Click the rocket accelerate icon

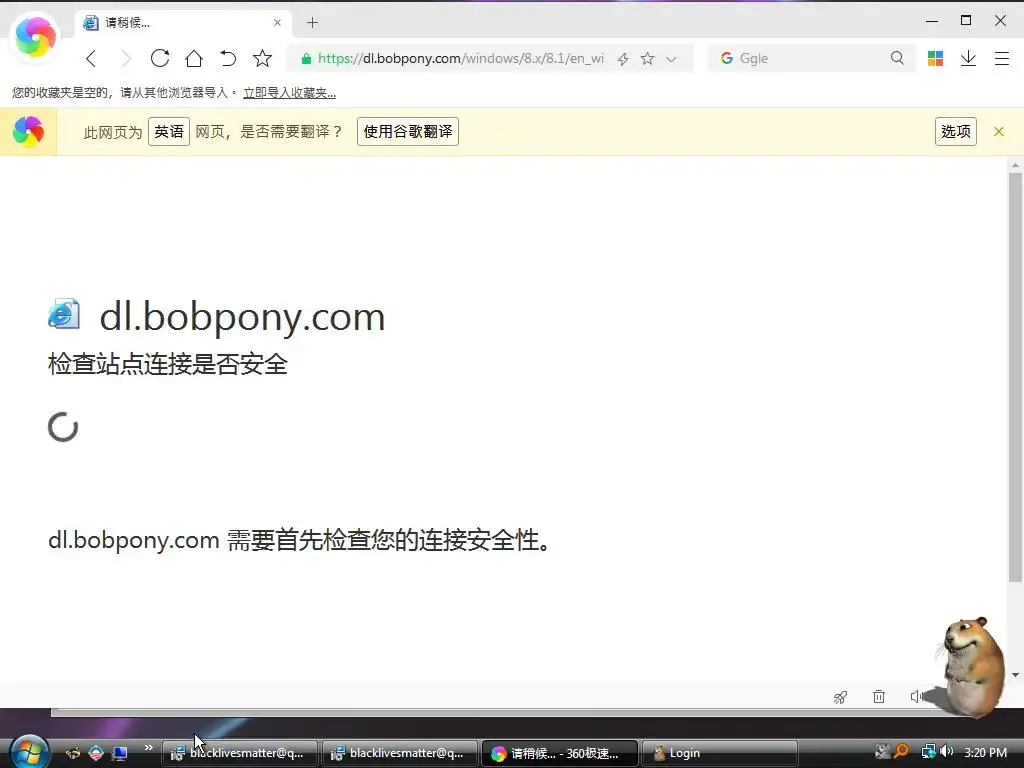tap(840, 697)
